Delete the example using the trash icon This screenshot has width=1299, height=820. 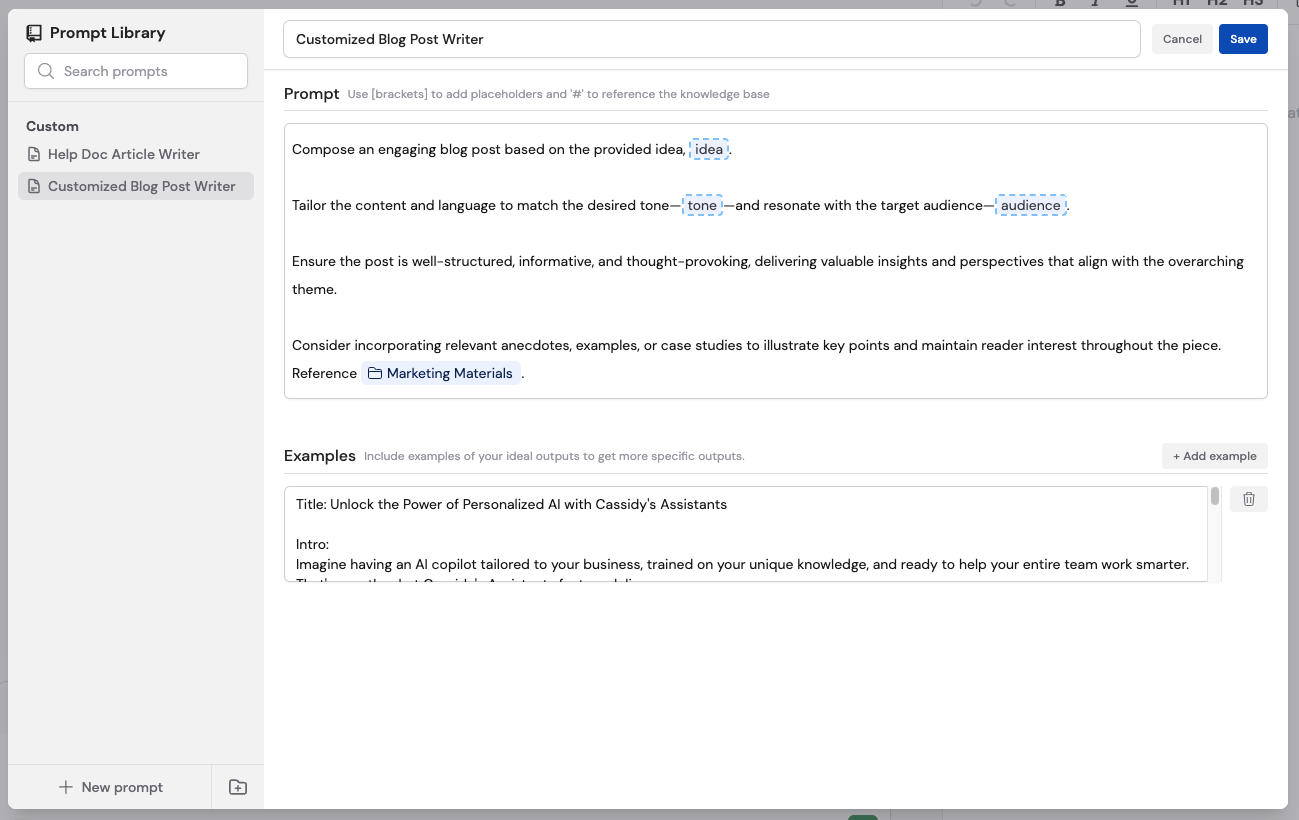[x=1248, y=498]
